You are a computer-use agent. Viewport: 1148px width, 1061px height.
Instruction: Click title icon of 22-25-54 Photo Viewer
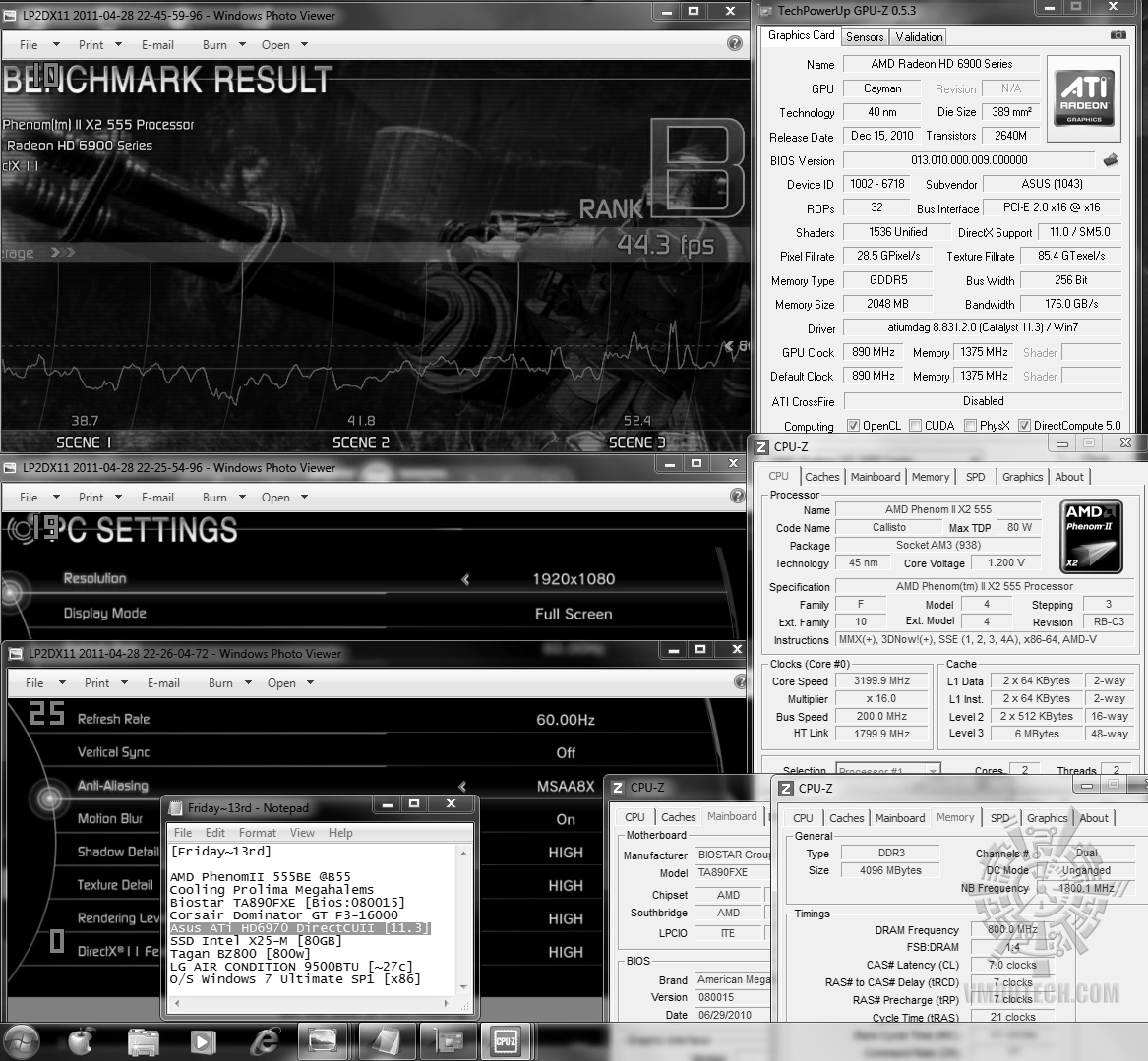pyautogui.click(x=10, y=468)
